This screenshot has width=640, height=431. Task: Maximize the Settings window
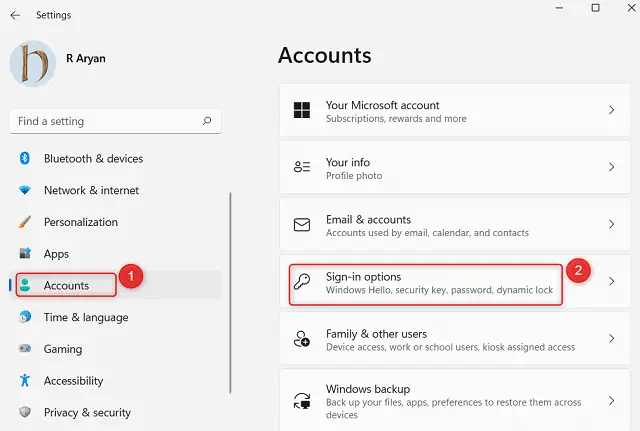click(x=596, y=8)
